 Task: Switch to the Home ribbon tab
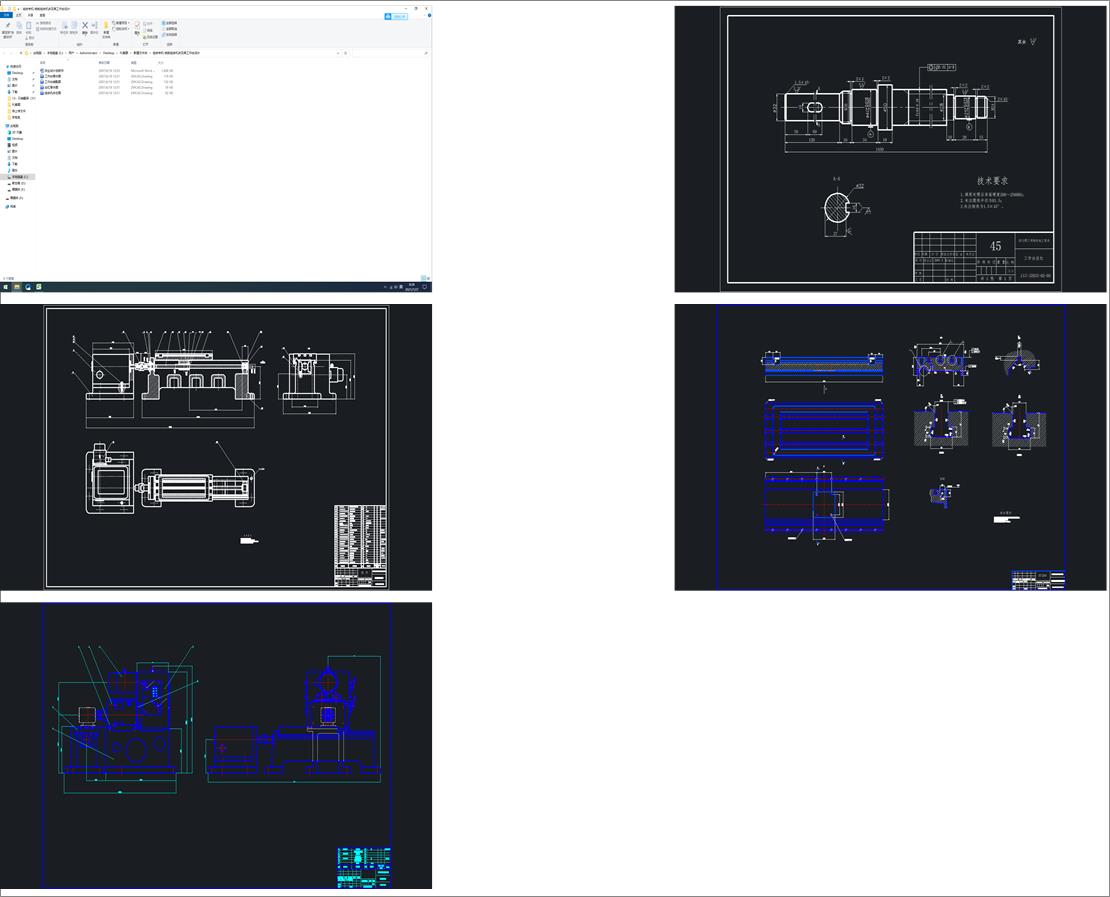coord(18,15)
